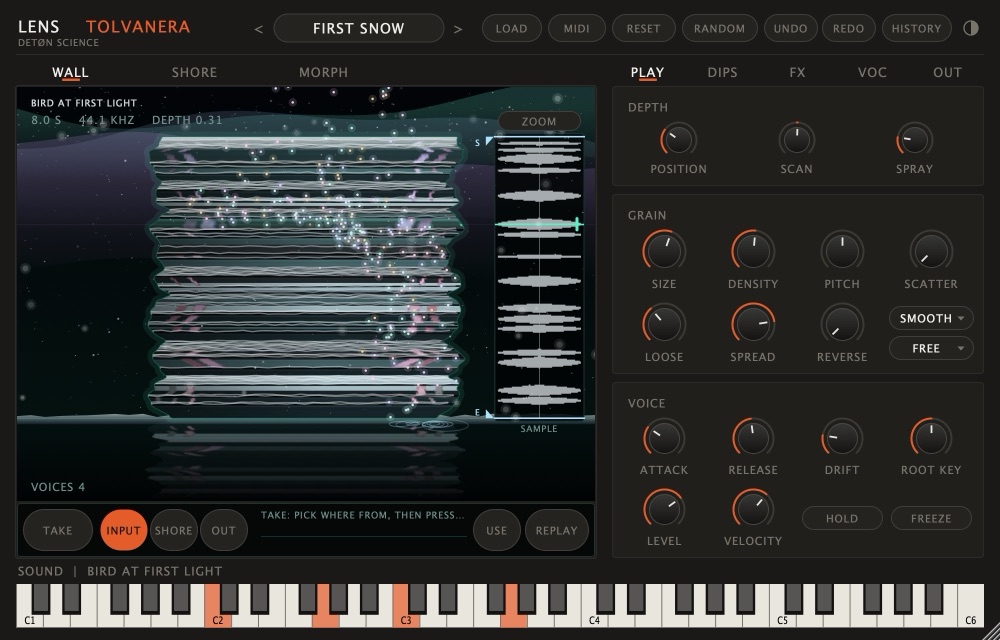
Task: Click the sample start marker S
Action: pyautogui.click(x=489, y=142)
